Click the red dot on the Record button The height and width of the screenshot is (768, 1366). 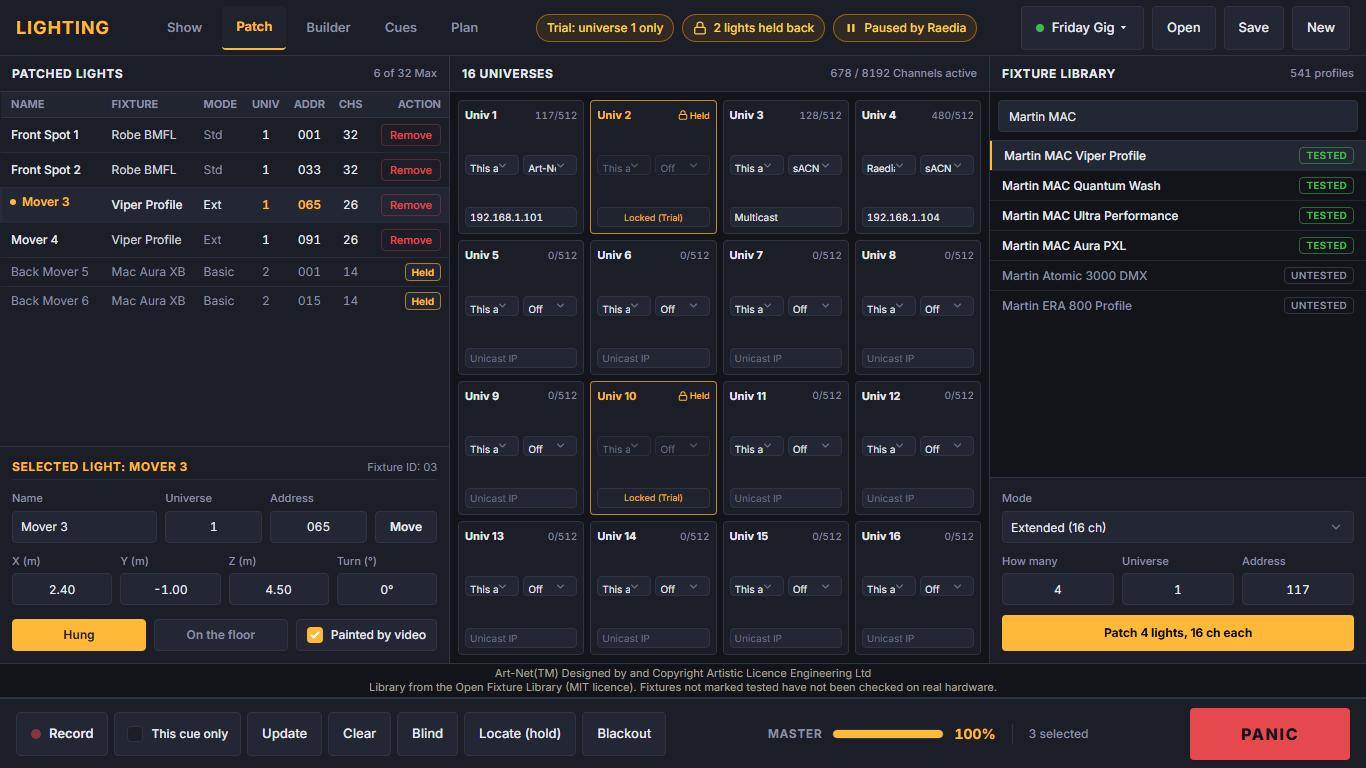coord(36,734)
